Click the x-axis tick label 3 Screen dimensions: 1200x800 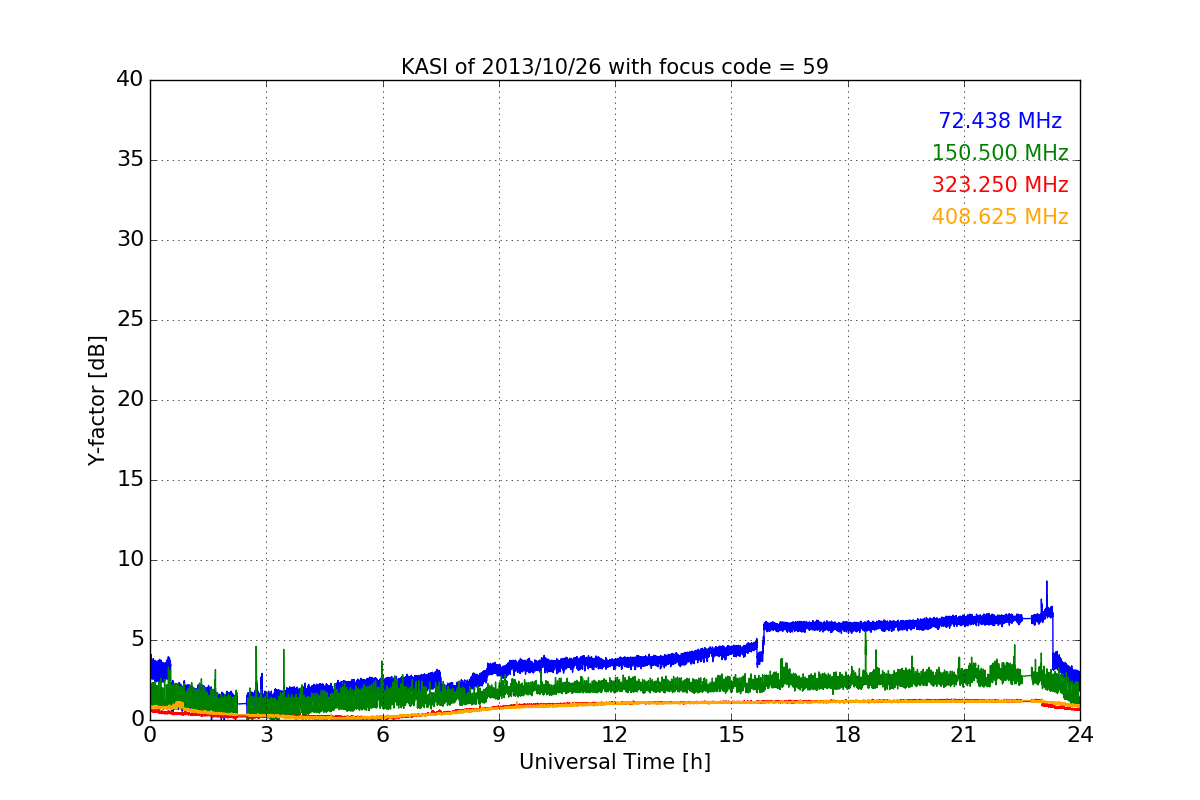pyautogui.click(x=266, y=735)
